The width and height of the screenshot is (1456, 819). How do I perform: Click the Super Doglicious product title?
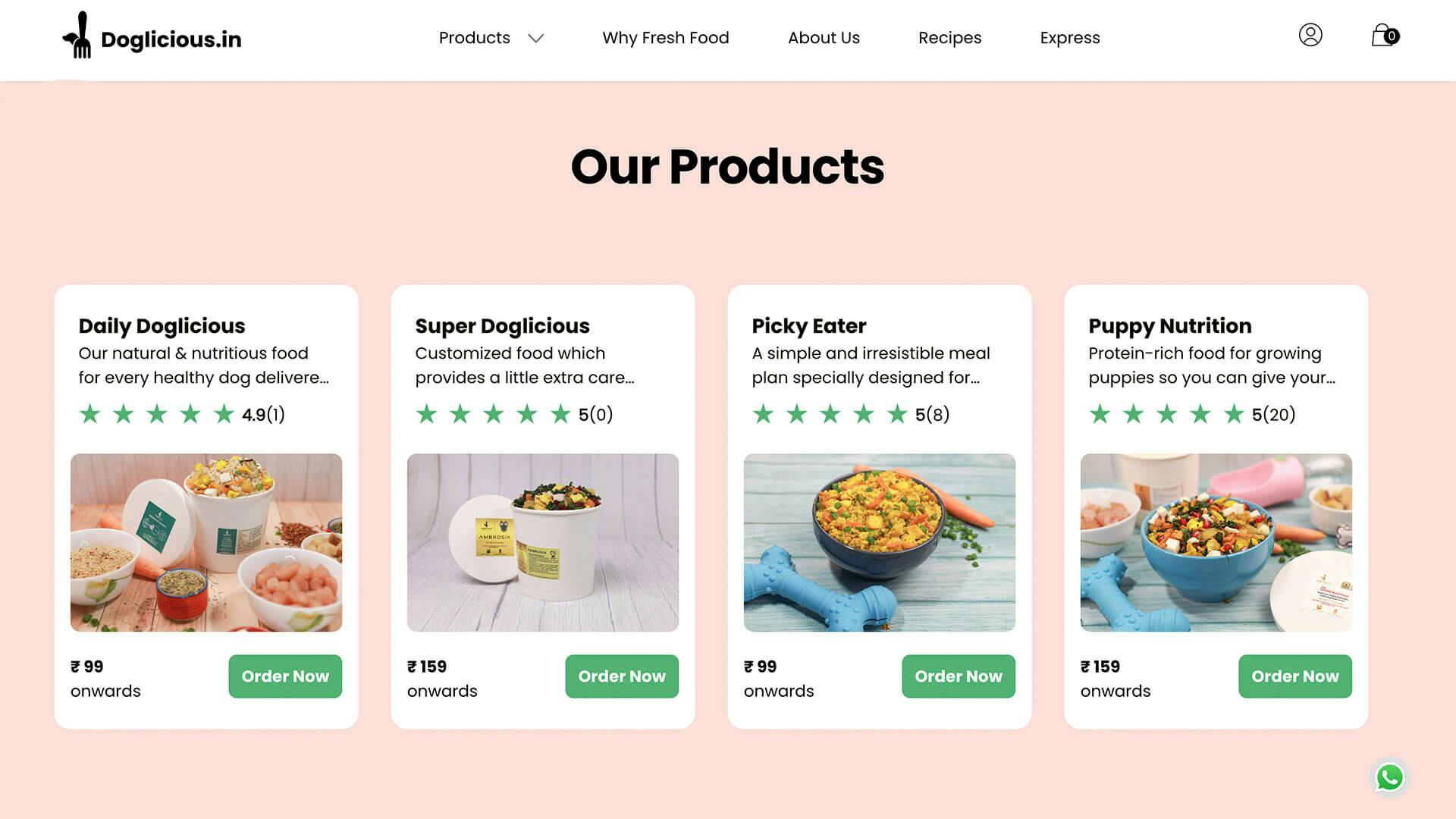(502, 326)
